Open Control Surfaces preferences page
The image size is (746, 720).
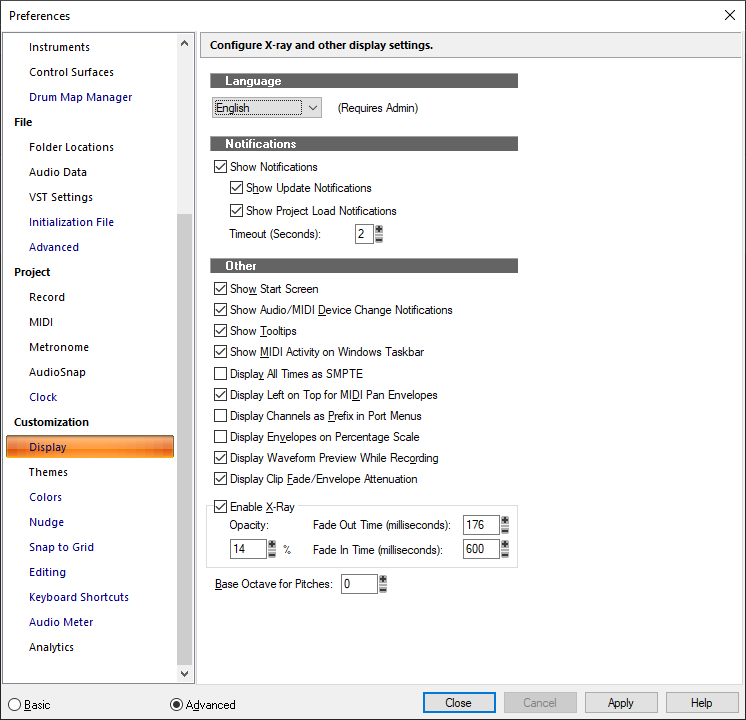[x=71, y=72]
